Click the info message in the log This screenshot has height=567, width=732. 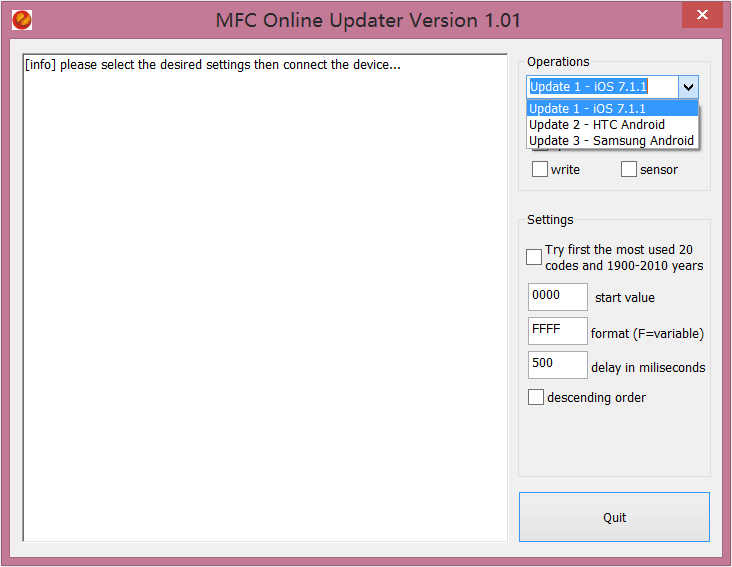pos(212,66)
